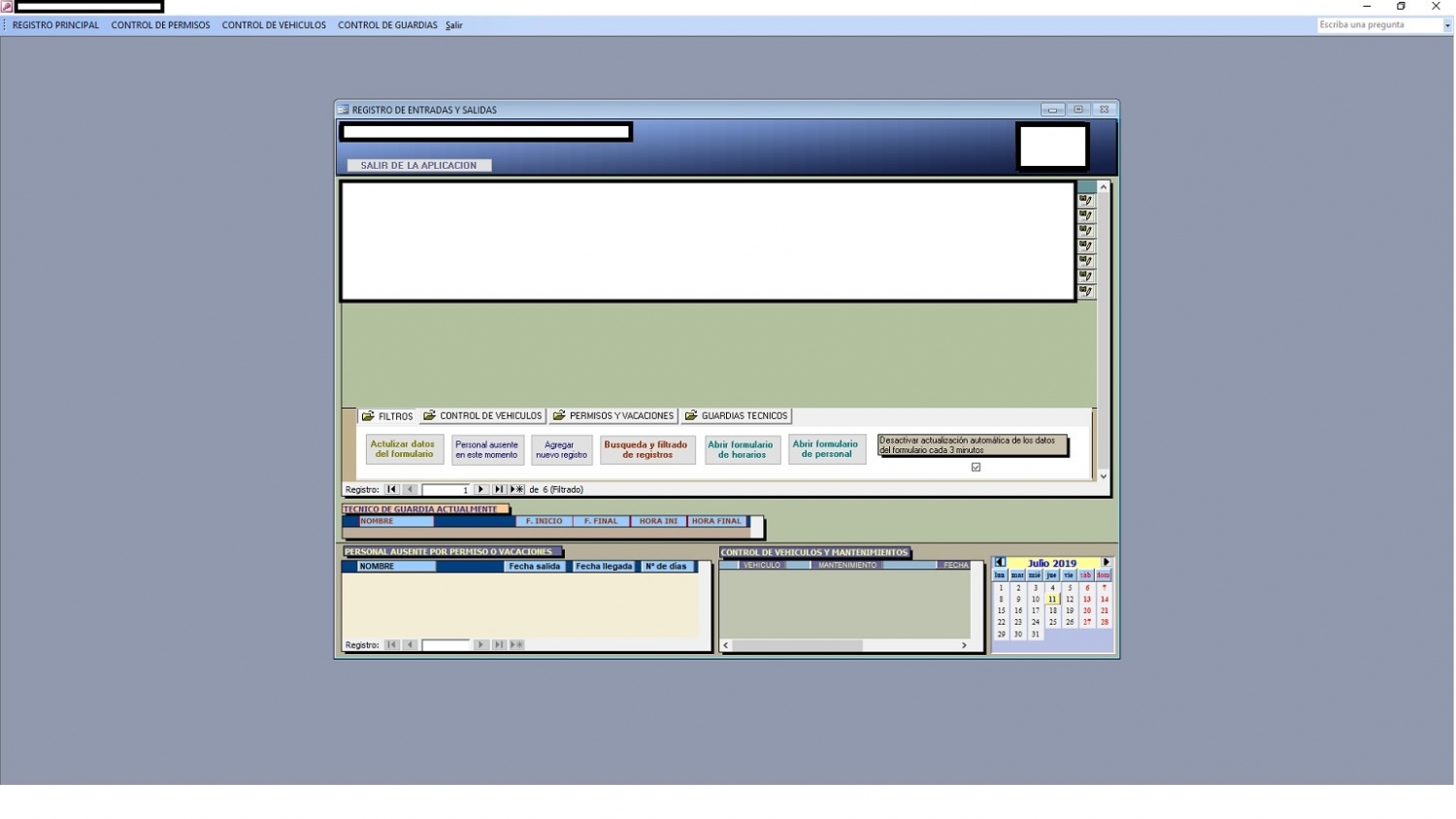Click the 'Busqueda y filtrado de registros' button
This screenshot has width=1456, height=819.
[647, 448]
